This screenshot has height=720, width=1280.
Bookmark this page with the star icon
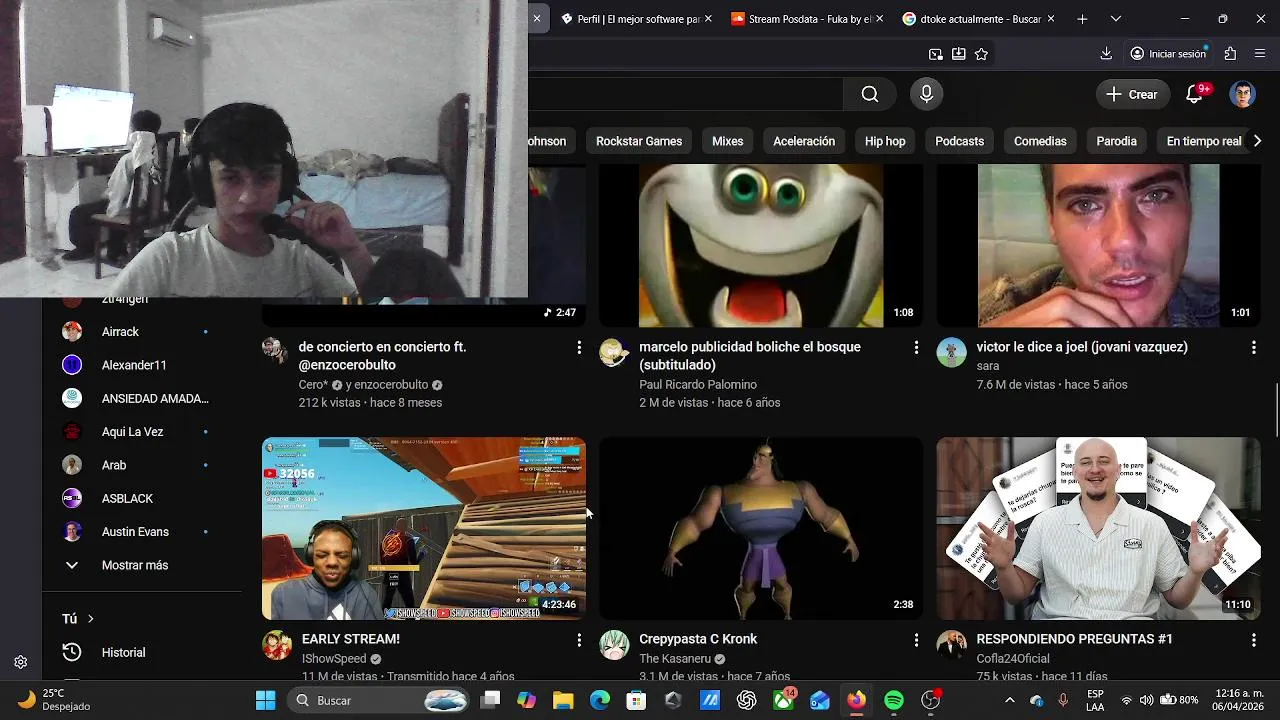coord(981,54)
